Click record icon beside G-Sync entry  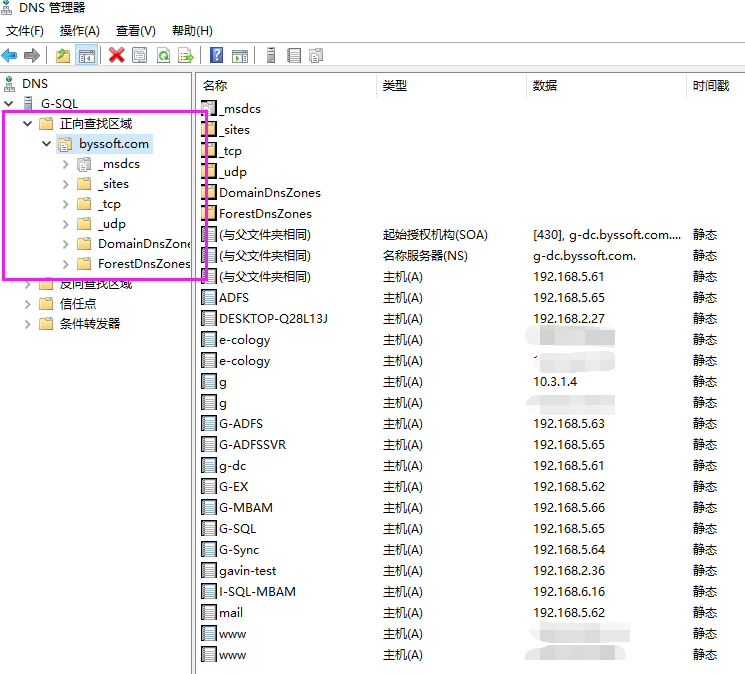pos(209,550)
